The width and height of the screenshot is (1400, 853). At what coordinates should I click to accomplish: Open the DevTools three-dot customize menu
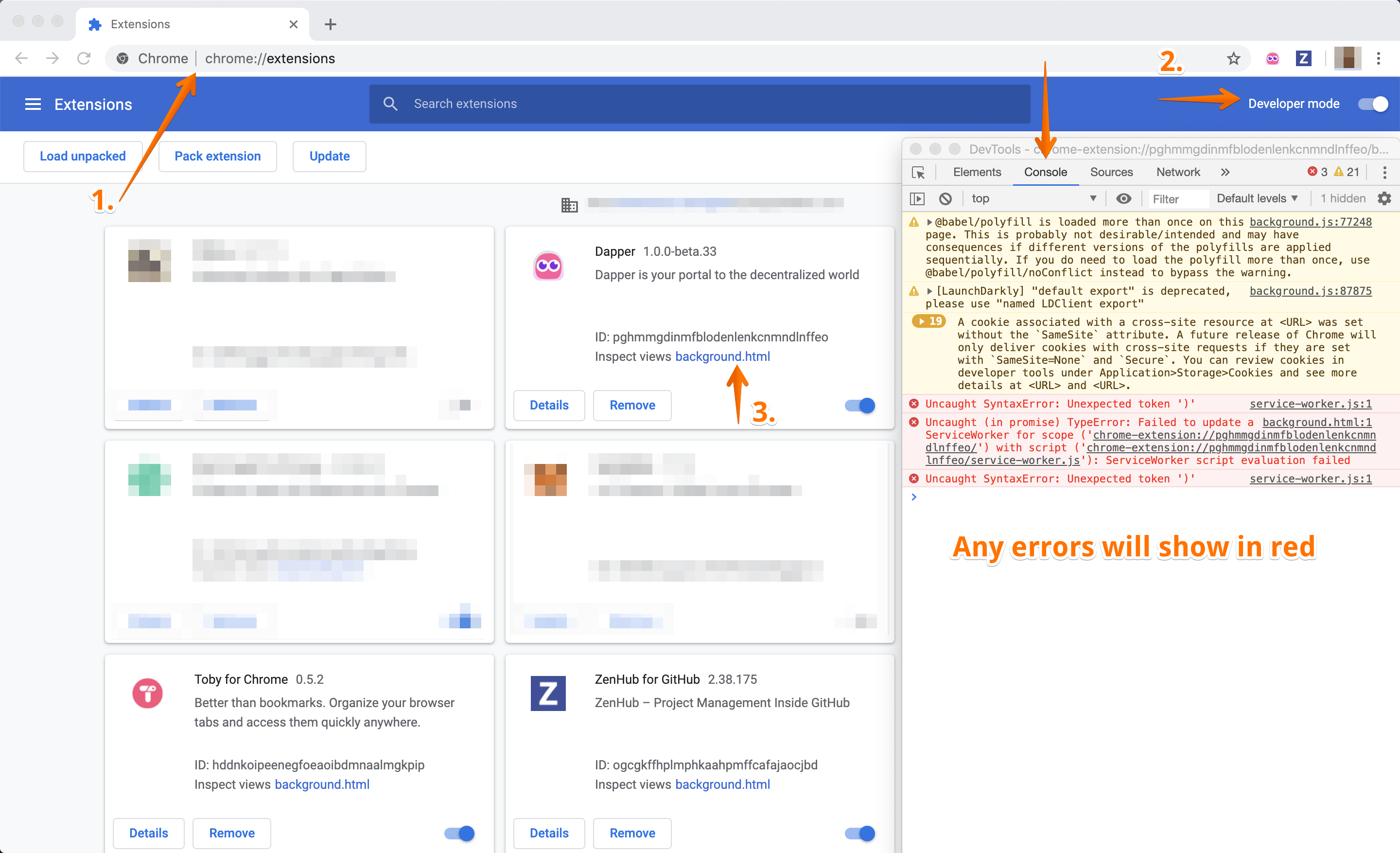point(1384,172)
